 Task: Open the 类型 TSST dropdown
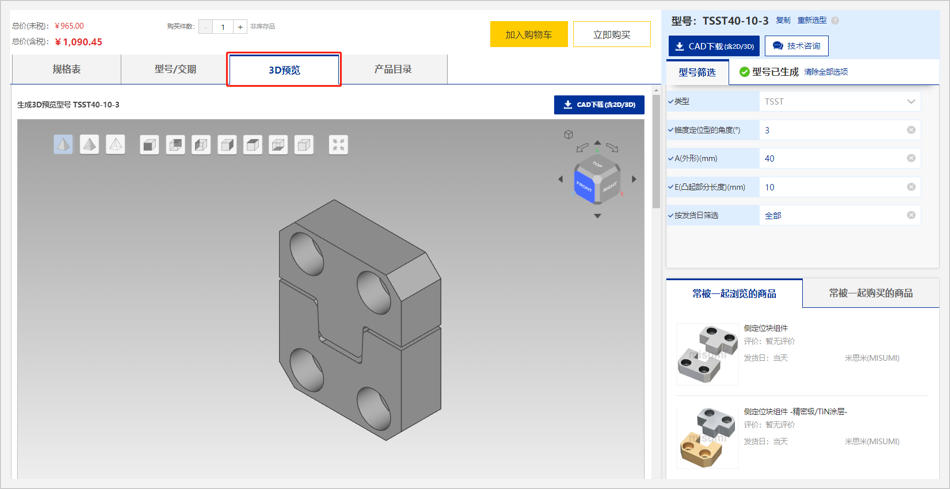[911, 102]
